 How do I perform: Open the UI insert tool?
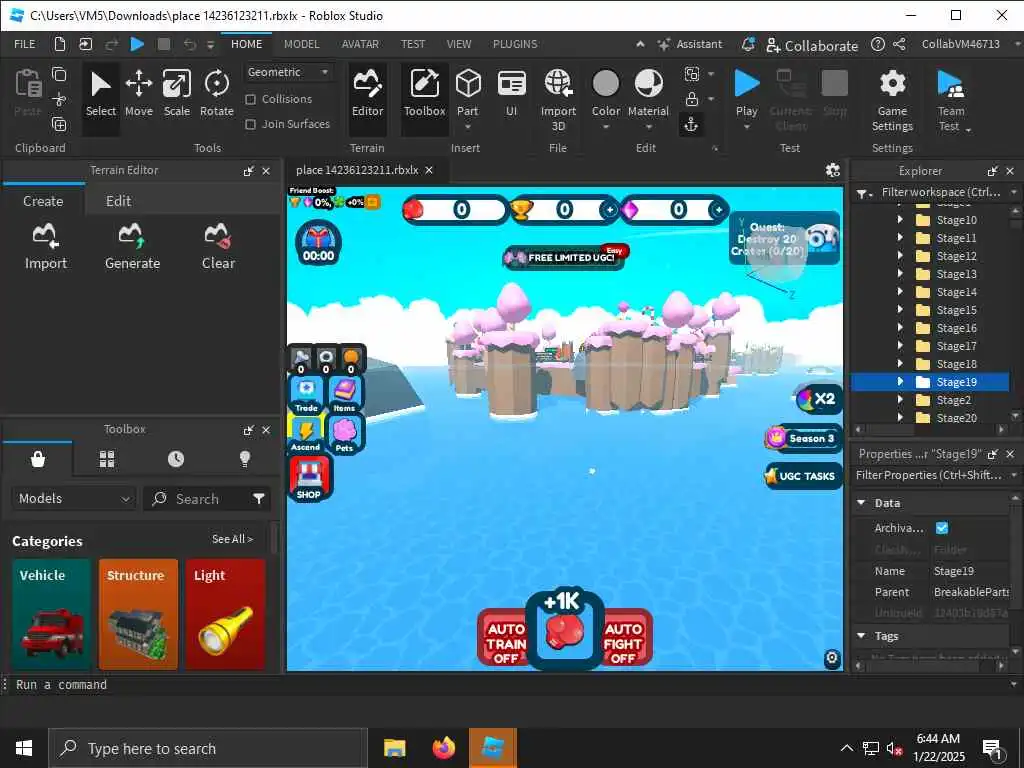[x=511, y=94]
